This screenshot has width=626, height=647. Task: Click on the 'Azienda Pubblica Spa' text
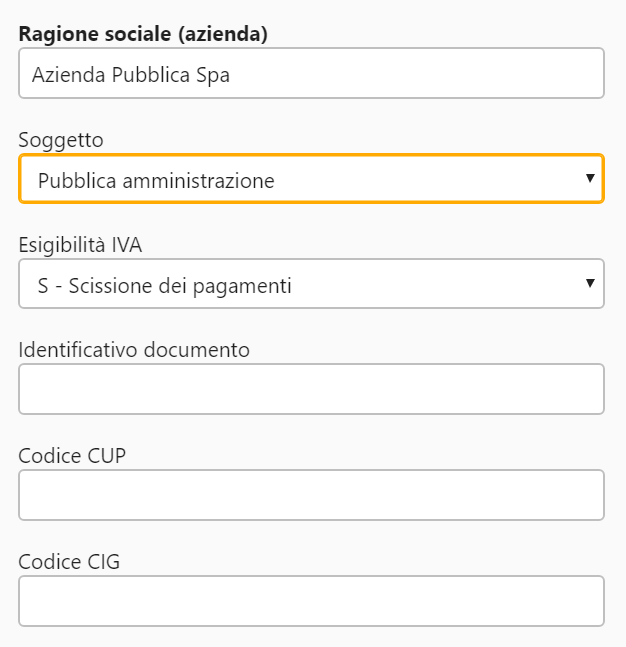131,75
